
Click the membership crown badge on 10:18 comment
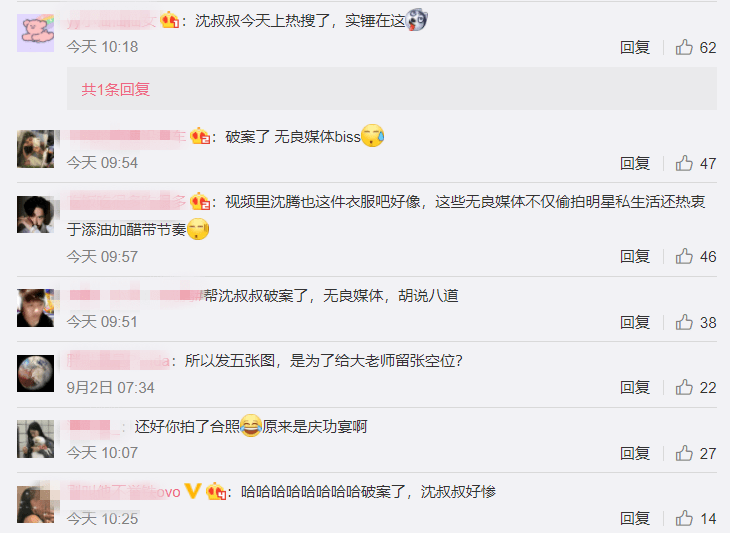click(x=170, y=20)
